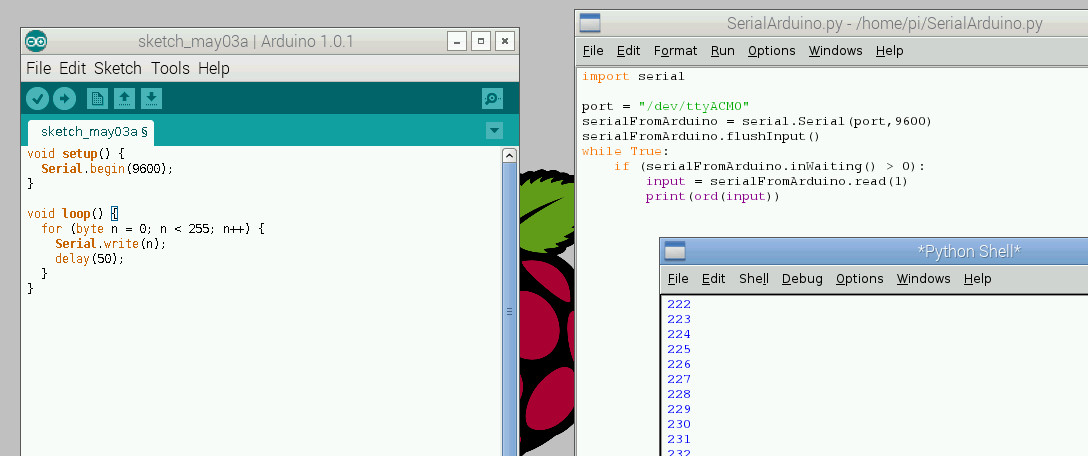Open the Arduino File menu
This screenshot has height=456, width=1088.
[x=39, y=69]
